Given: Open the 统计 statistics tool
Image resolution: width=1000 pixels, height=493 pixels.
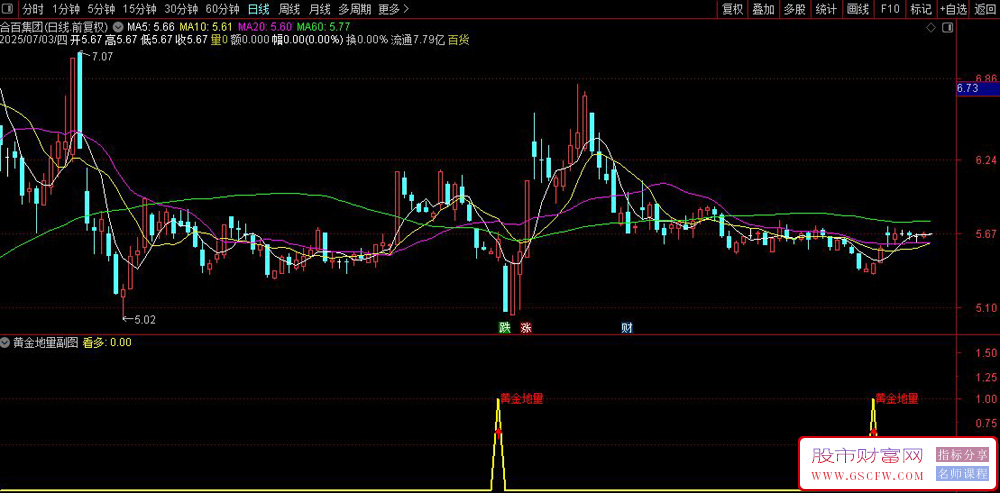Looking at the screenshot, I should click(x=826, y=9).
